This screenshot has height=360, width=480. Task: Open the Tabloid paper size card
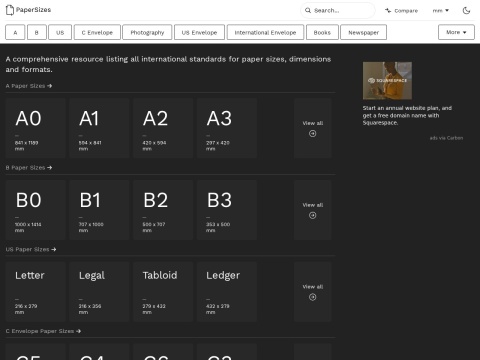pyautogui.click(x=163, y=292)
